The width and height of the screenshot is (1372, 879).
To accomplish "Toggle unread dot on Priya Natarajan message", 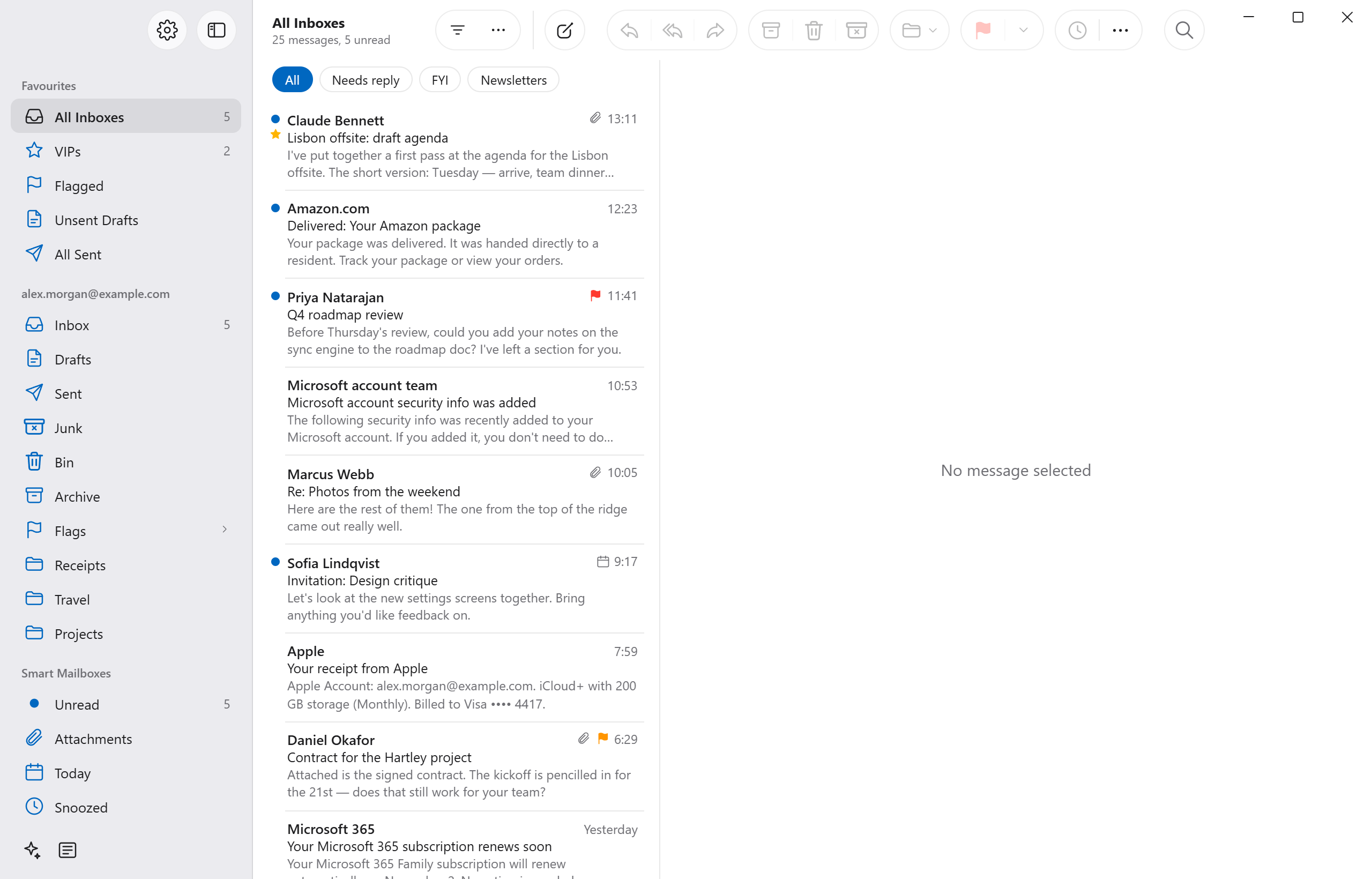I will [275, 296].
